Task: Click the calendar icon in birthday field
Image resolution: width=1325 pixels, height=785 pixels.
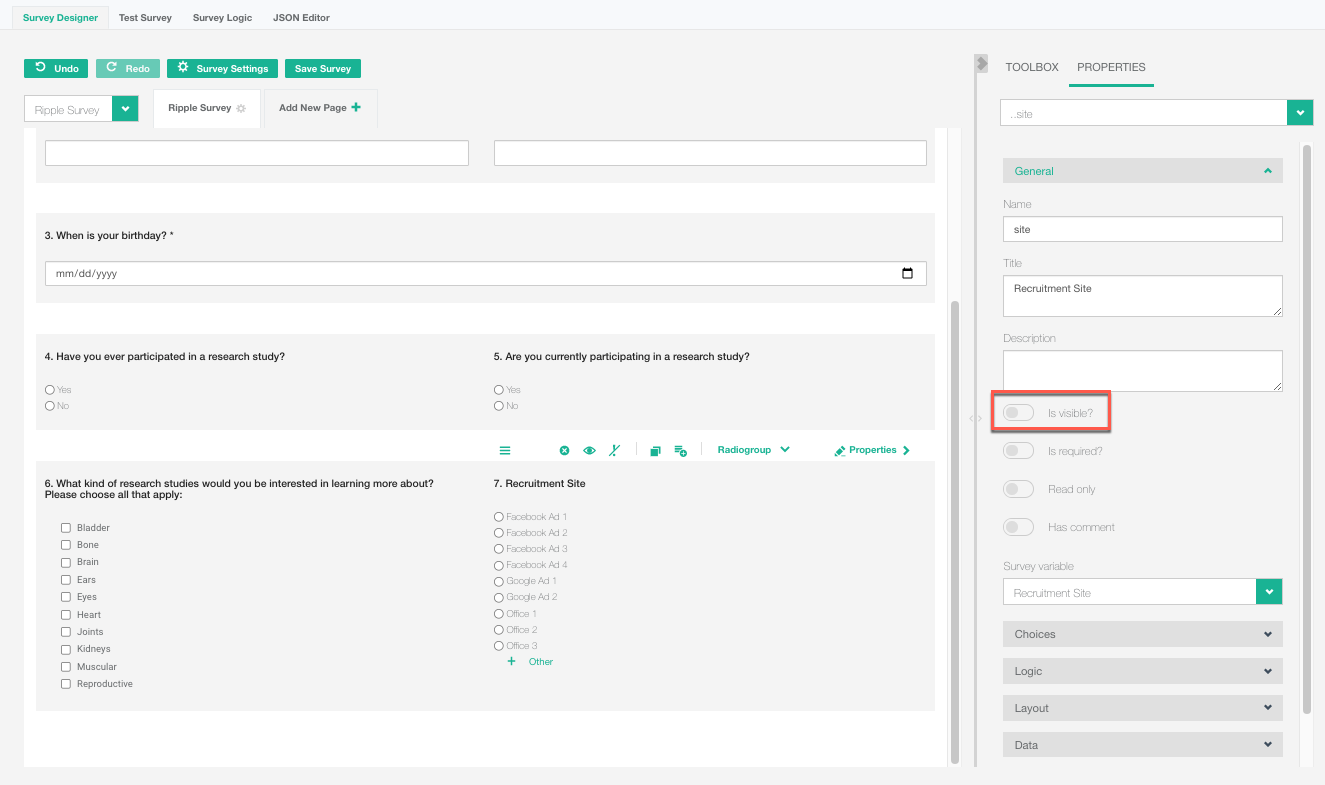Action: 907,273
